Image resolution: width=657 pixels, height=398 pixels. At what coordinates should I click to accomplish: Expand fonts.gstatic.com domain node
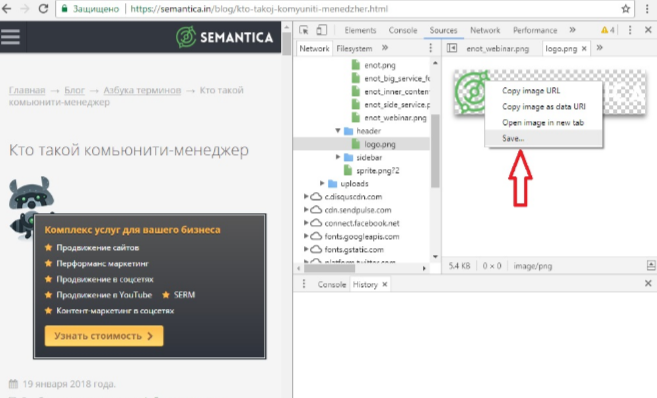[306, 249]
